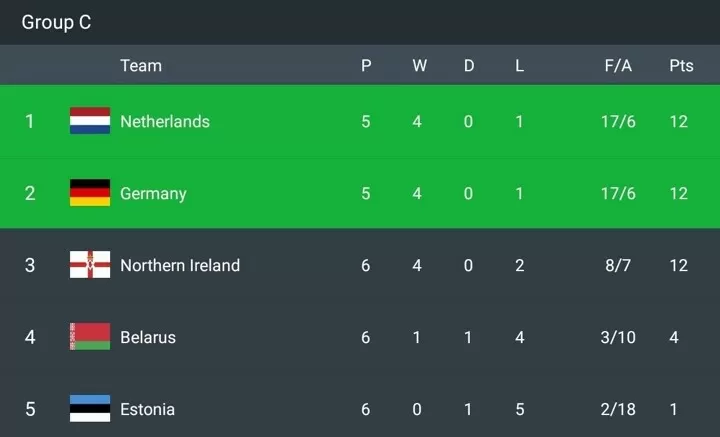
Task: Click the Team column header
Action: [141, 66]
